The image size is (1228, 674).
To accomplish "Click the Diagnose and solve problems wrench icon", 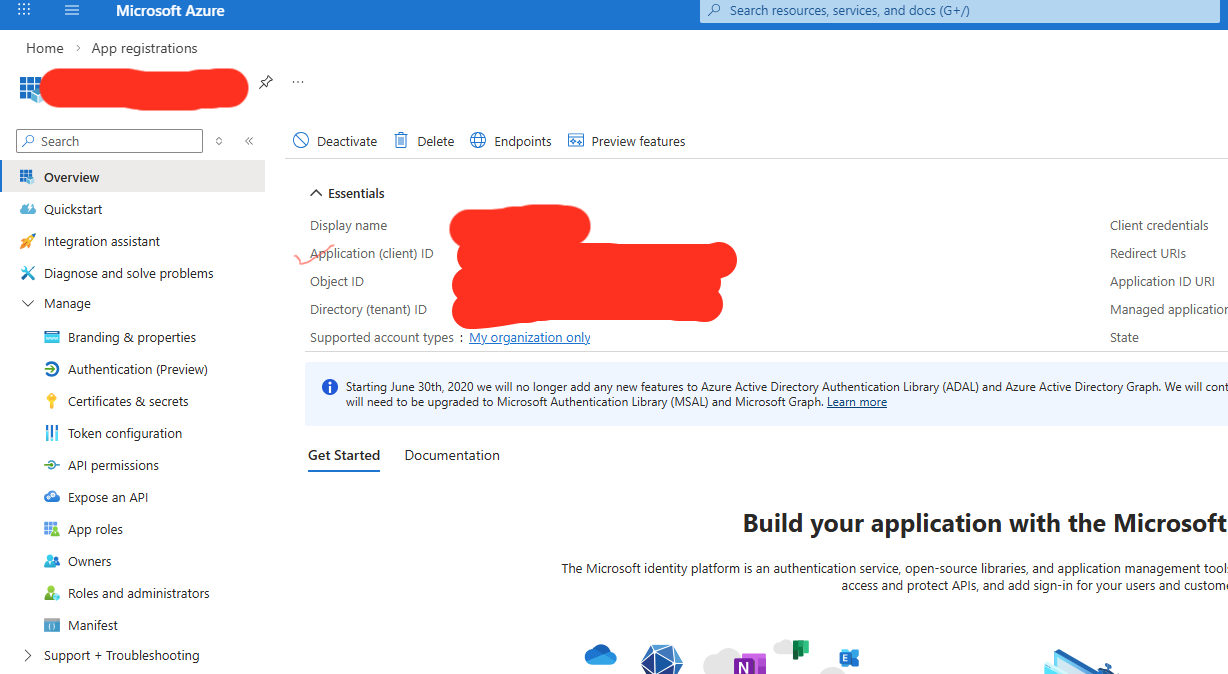I will pyautogui.click(x=27, y=273).
